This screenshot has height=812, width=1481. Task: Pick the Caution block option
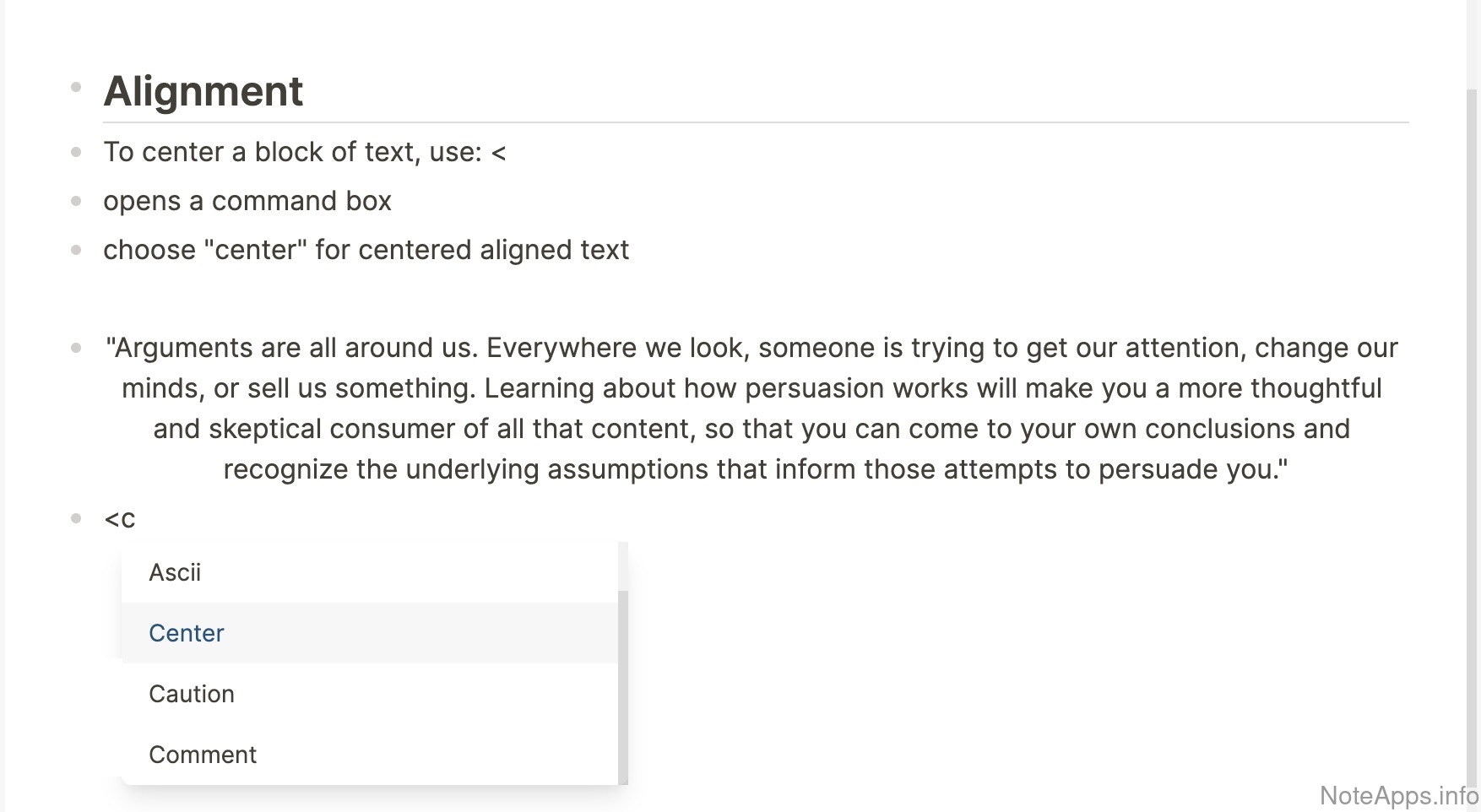[192, 694]
